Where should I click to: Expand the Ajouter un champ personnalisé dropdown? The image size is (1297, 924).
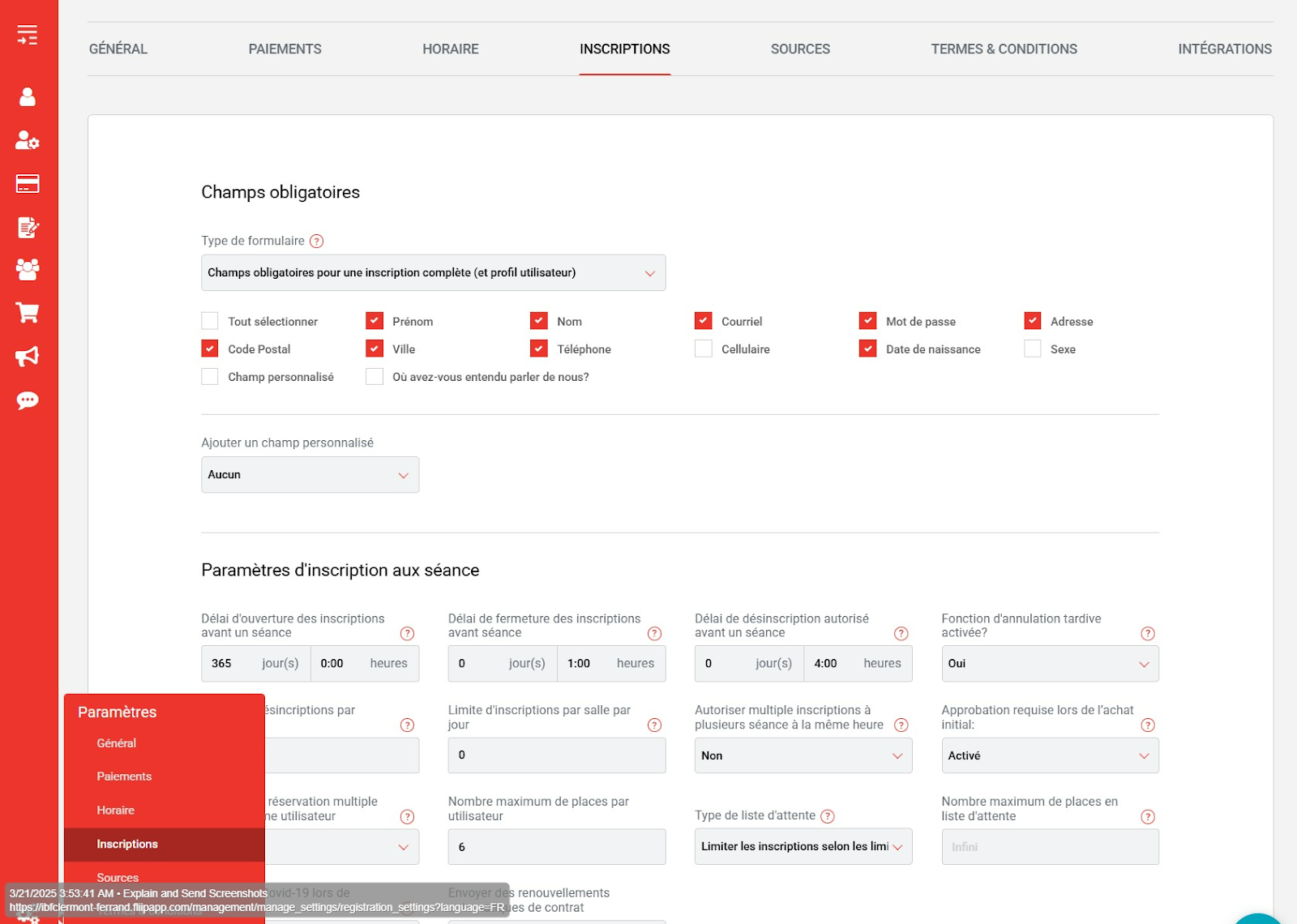point(310,475)
